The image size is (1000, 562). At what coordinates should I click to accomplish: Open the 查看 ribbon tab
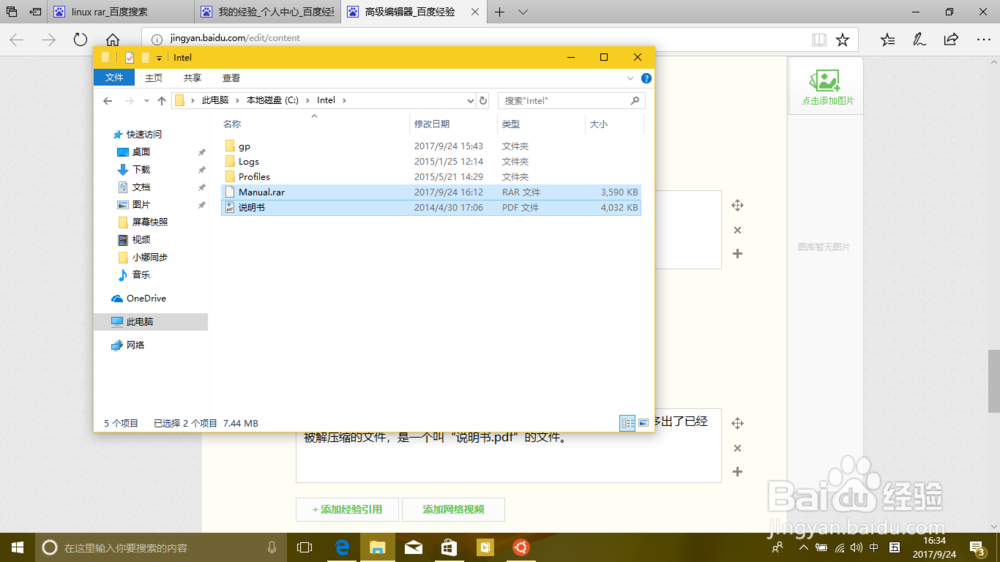click(231, 78)
